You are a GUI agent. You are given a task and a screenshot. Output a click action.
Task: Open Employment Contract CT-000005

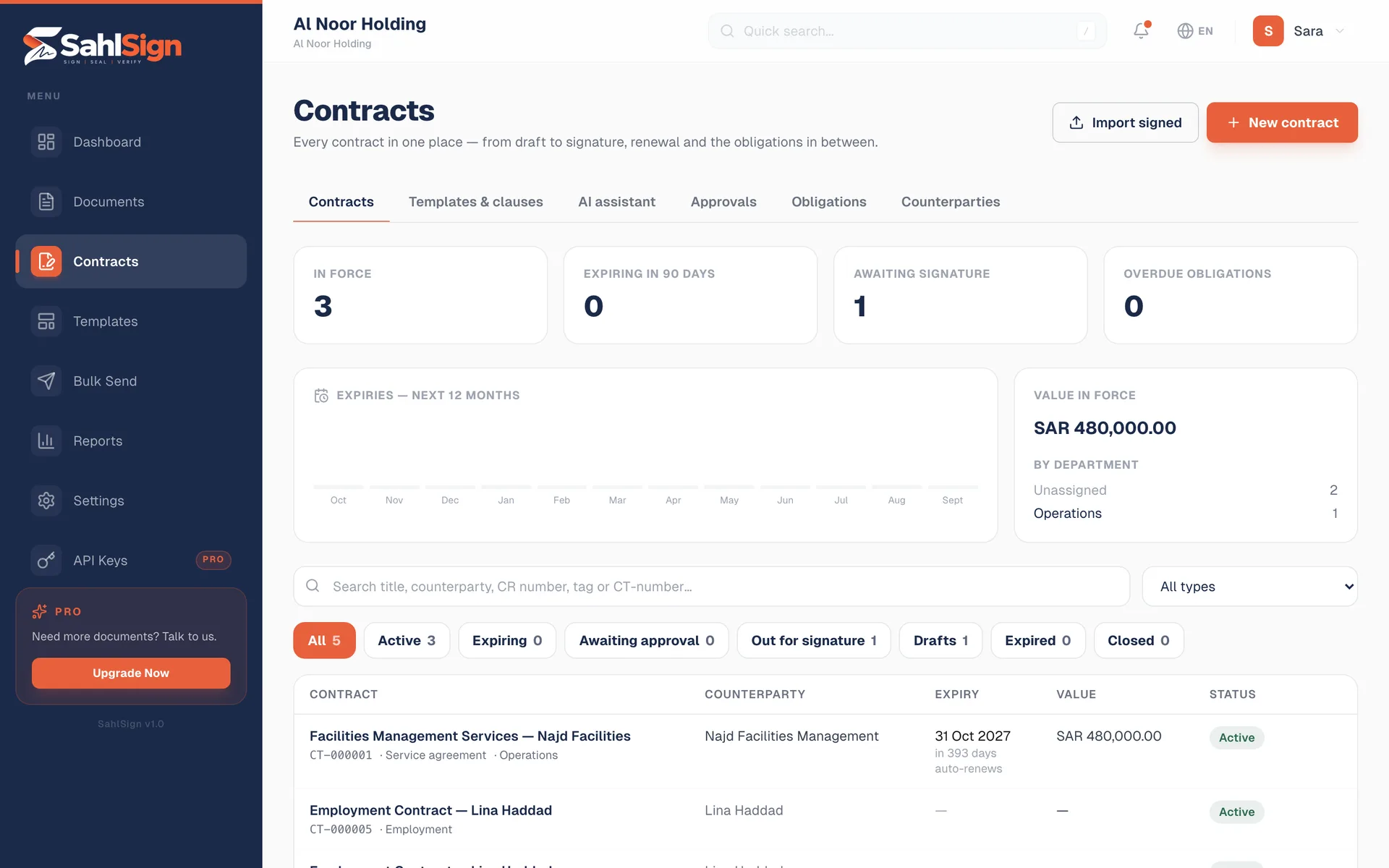click(430, 810)
